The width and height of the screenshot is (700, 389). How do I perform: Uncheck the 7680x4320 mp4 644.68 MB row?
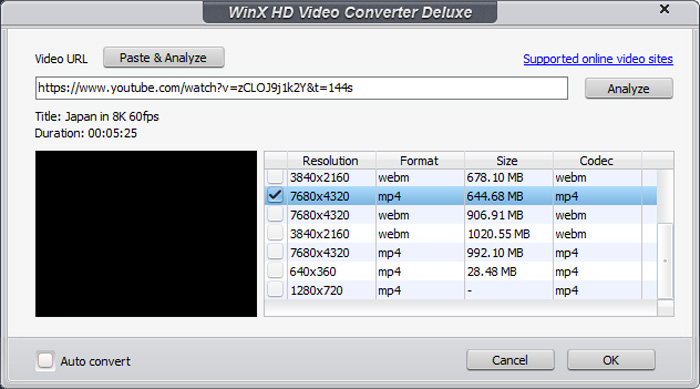275,196
